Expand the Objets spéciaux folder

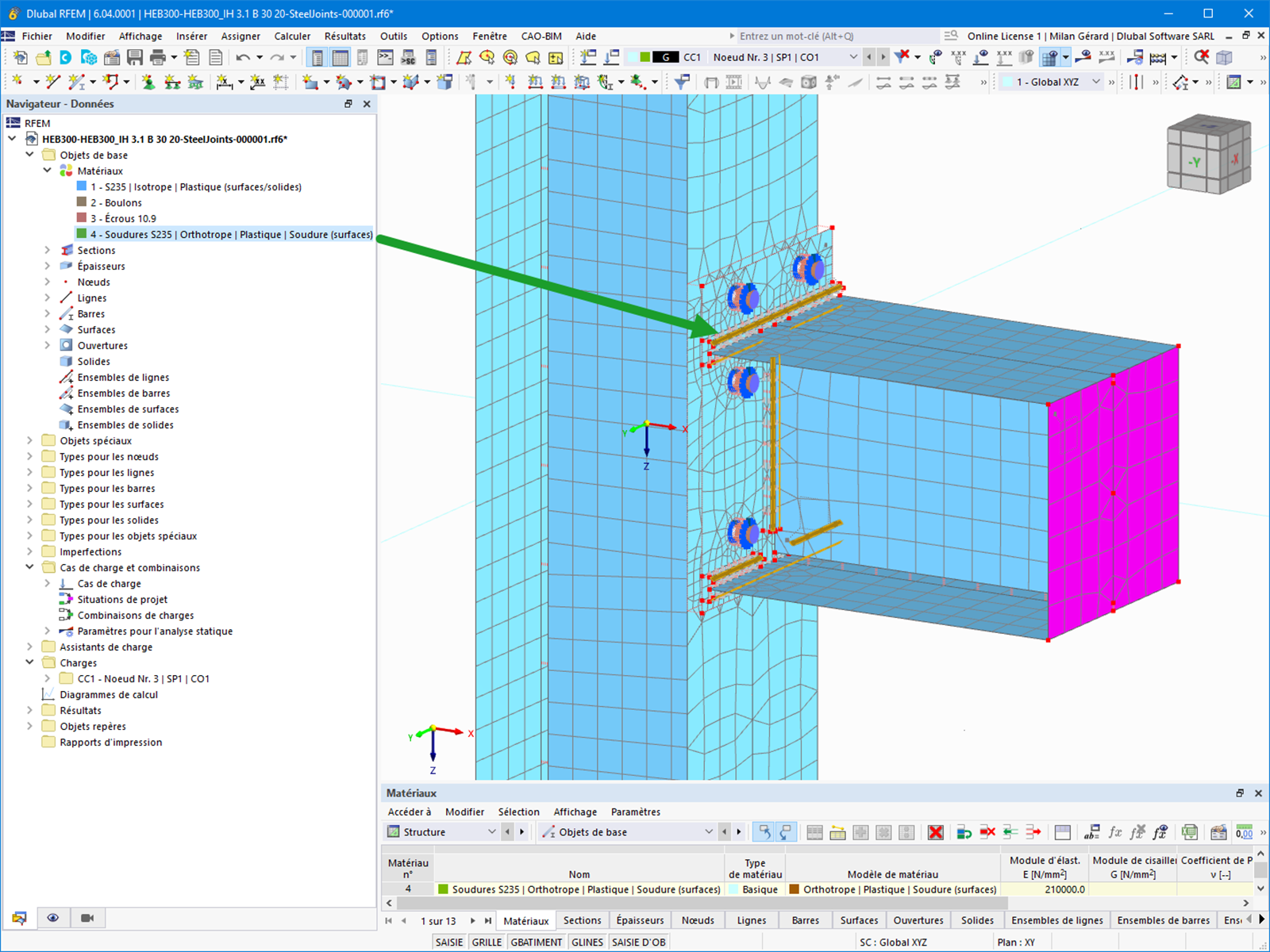[x=30, y=441]
